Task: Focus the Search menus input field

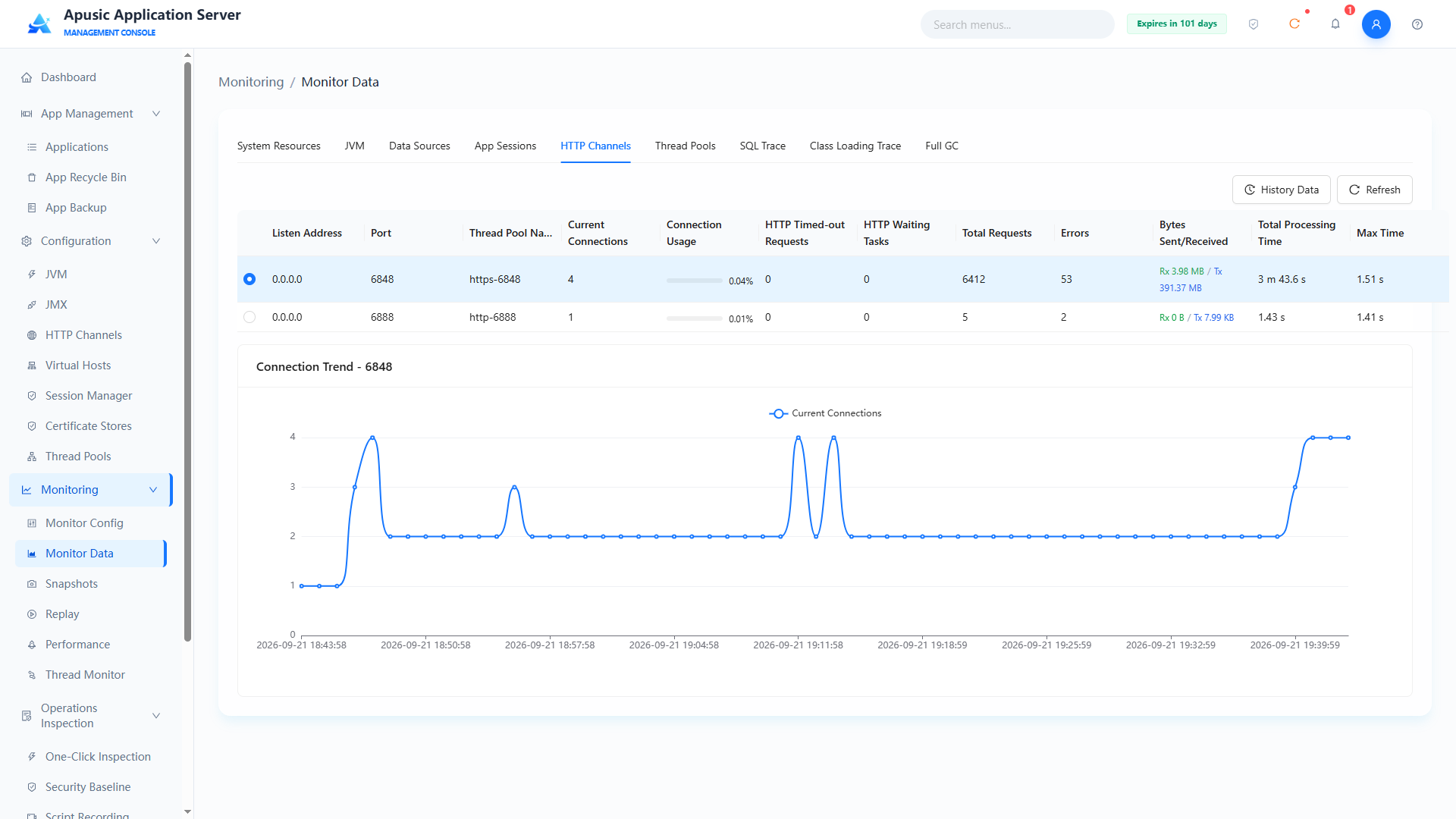Action: pos(1017,24)
